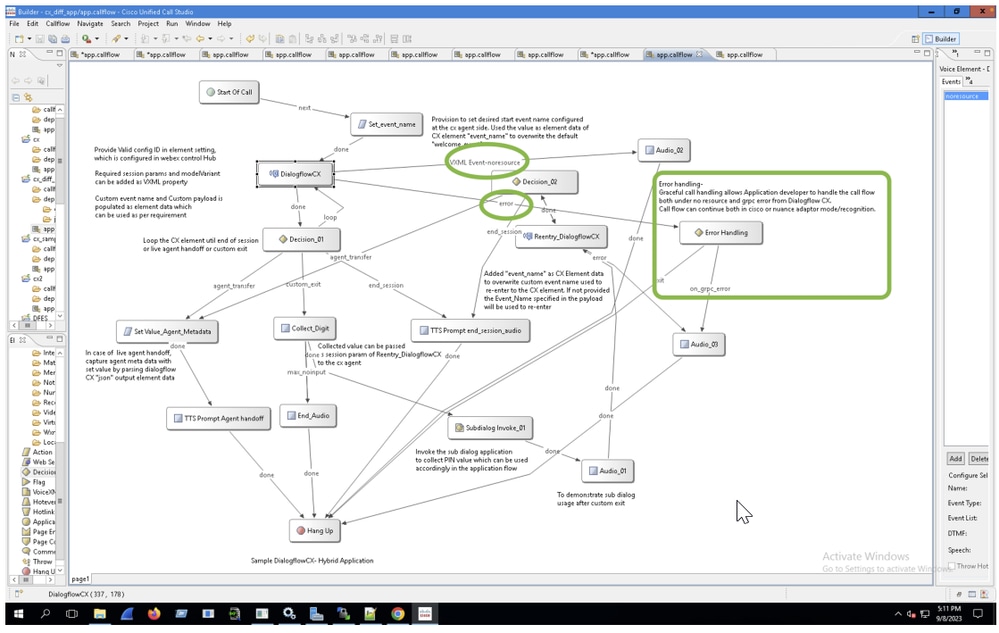Click the Subdialog Invoke_01 node

(490, 428)
